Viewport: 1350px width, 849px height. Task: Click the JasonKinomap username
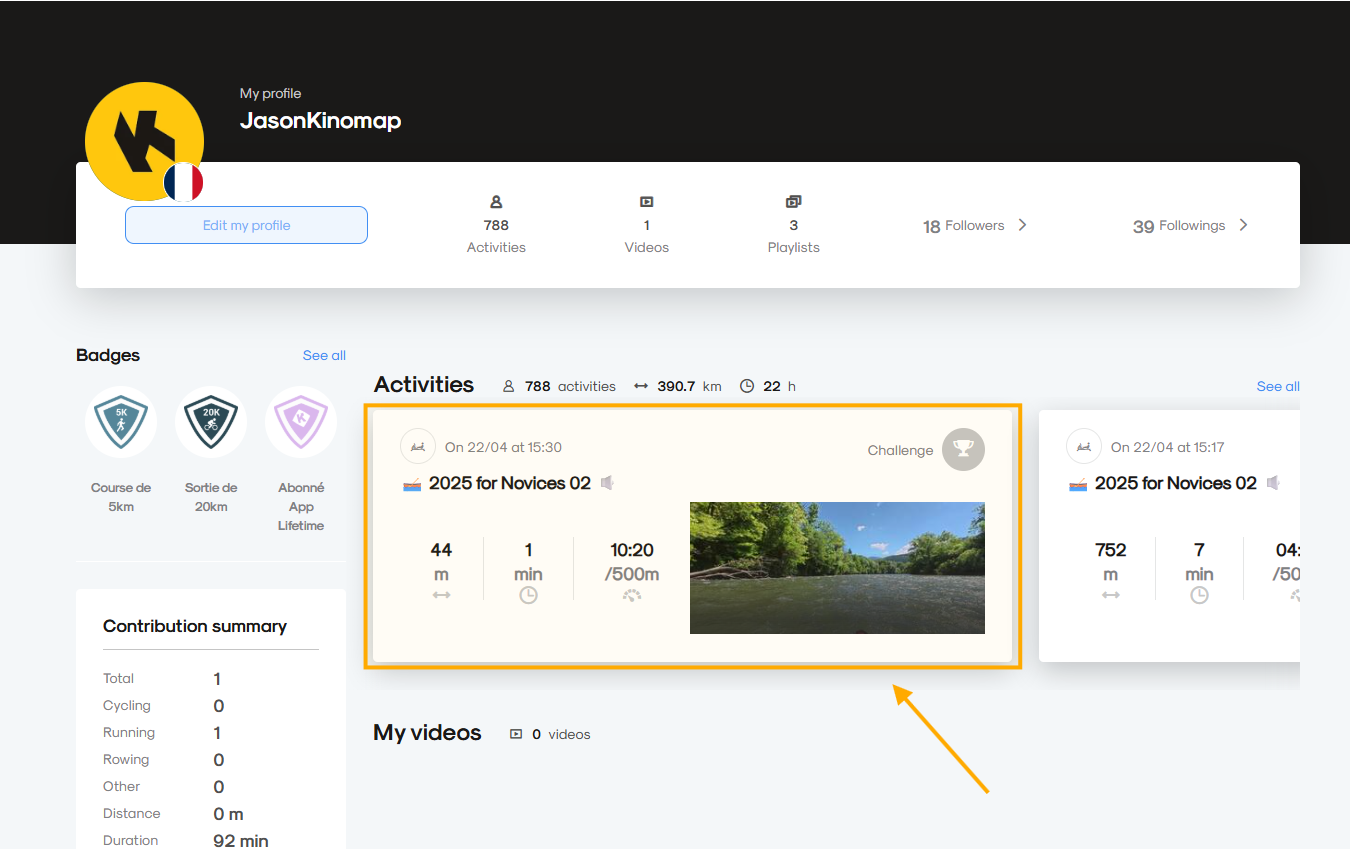(320, 121)
